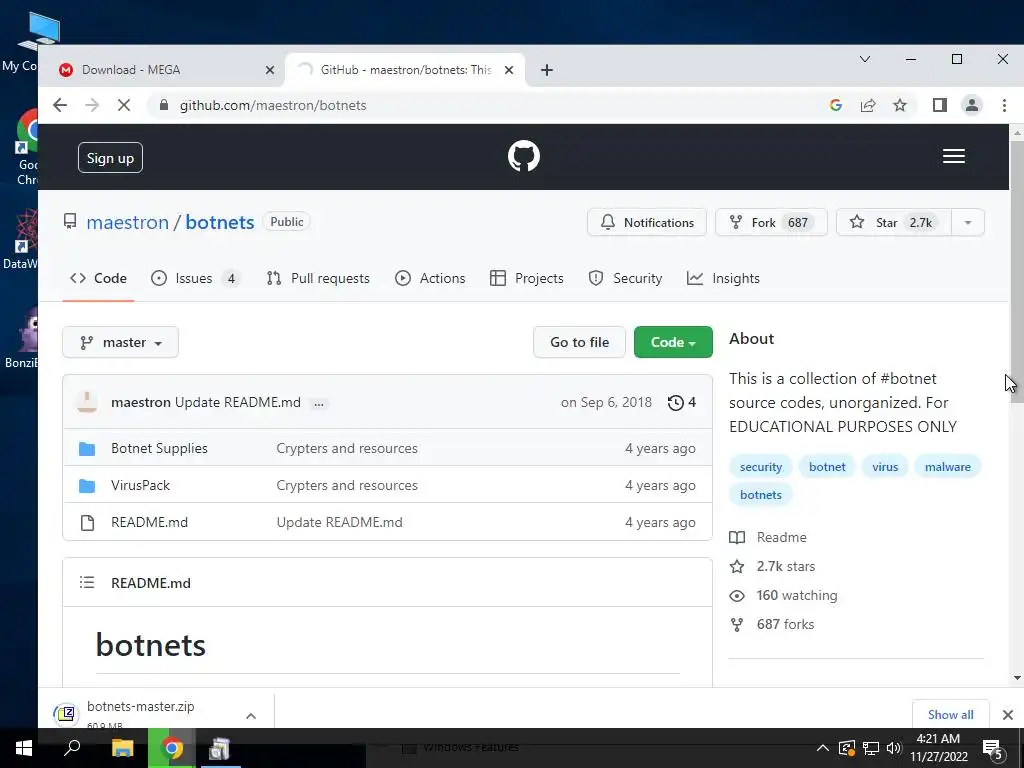
Task: Click the Fork button
Action: click(771, 223)
